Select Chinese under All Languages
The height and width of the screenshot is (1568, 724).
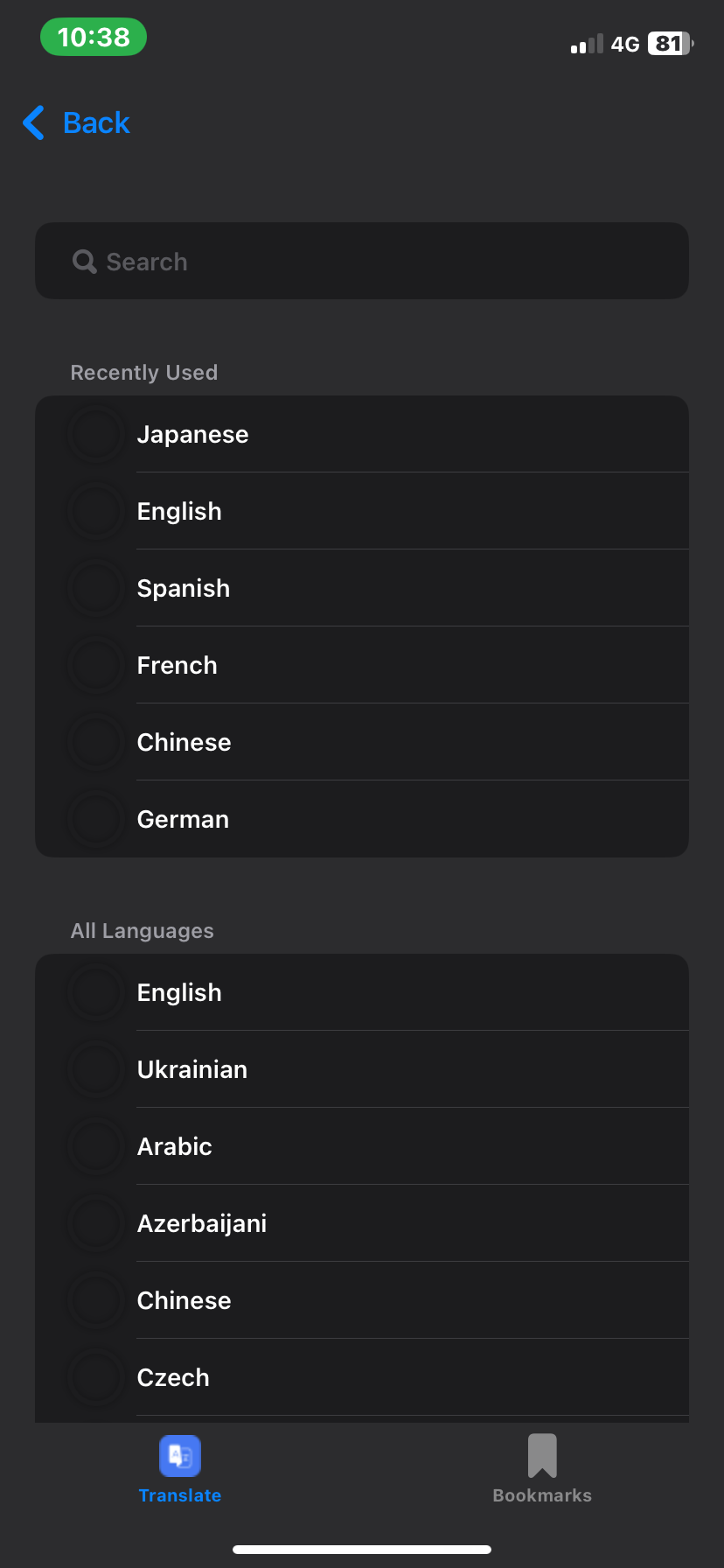(x=184, y=1301)
